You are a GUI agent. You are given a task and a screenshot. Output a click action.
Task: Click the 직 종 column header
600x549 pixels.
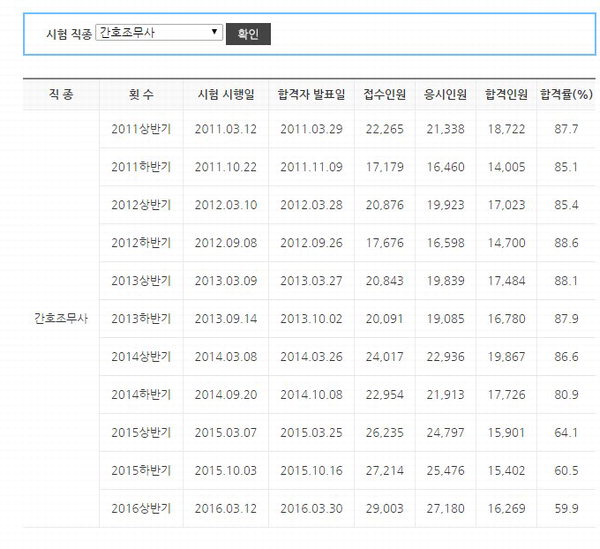tap(61, 94)
